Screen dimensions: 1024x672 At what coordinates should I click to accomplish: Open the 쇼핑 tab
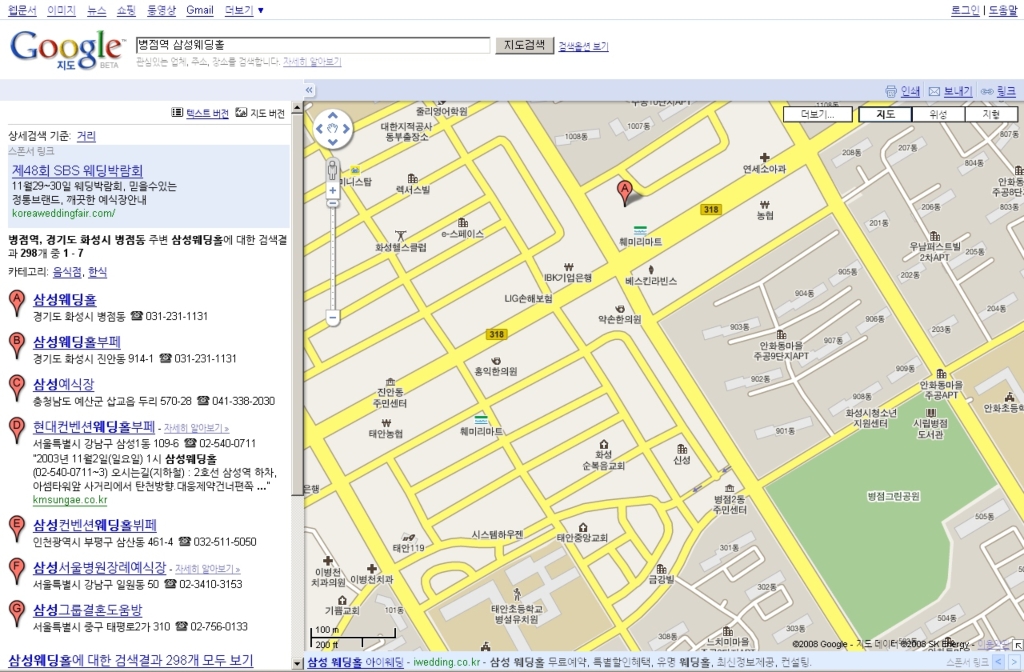click(x=126, y=10)
